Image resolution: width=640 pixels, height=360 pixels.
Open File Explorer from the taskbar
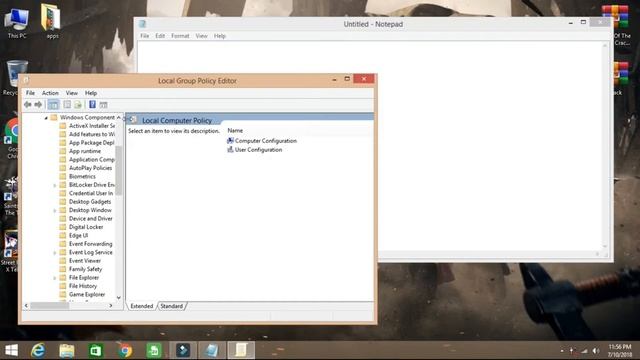67,350
